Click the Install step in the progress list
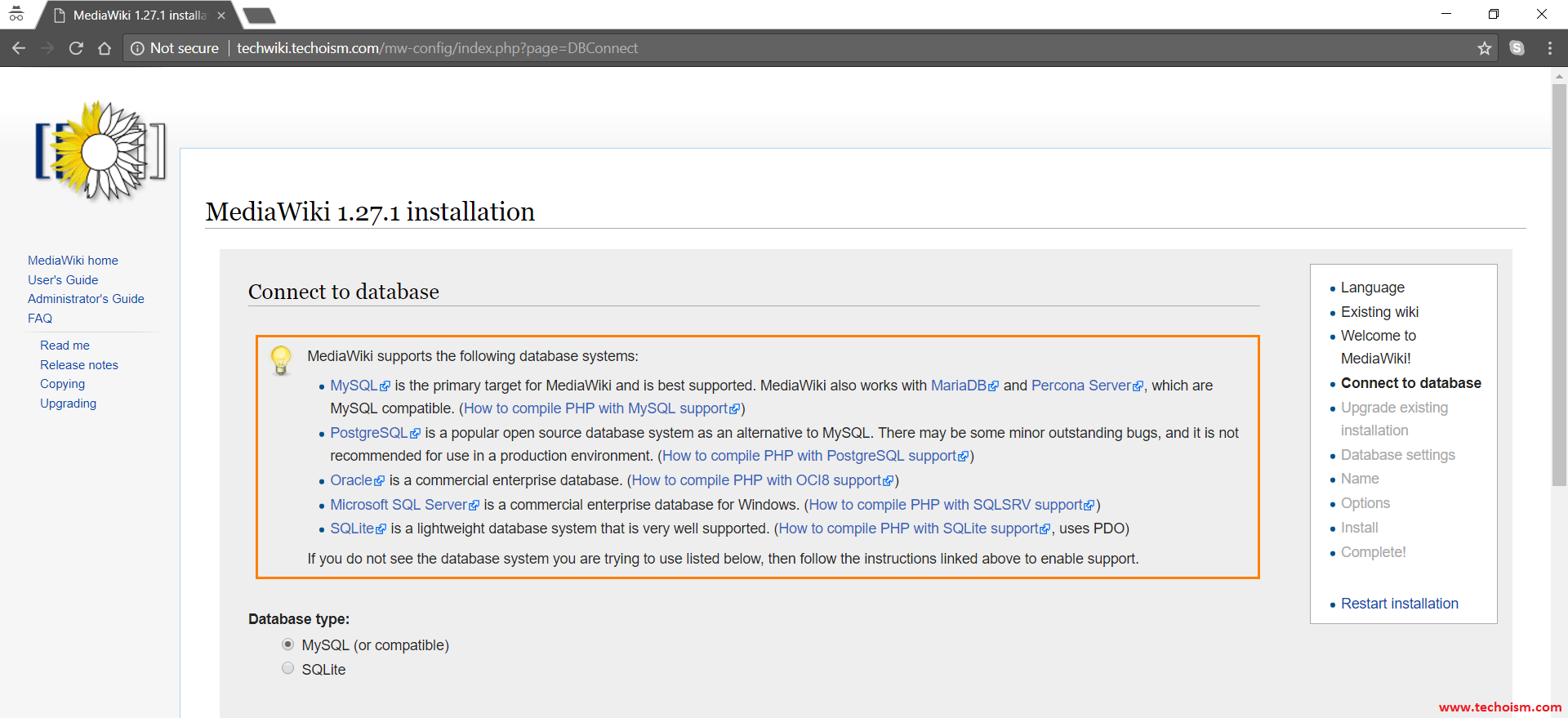 pyautogui.click(x=1359, y=527)
